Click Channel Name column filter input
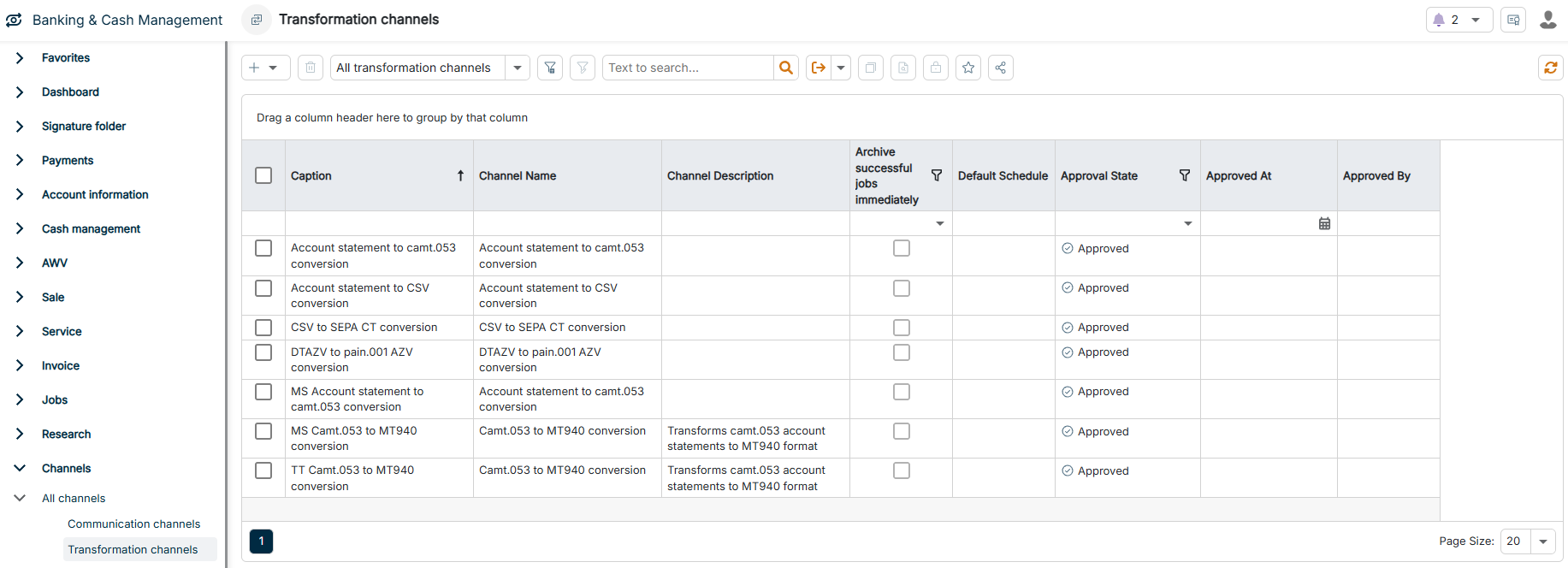The image size is (1568, 568). [567, 223]
